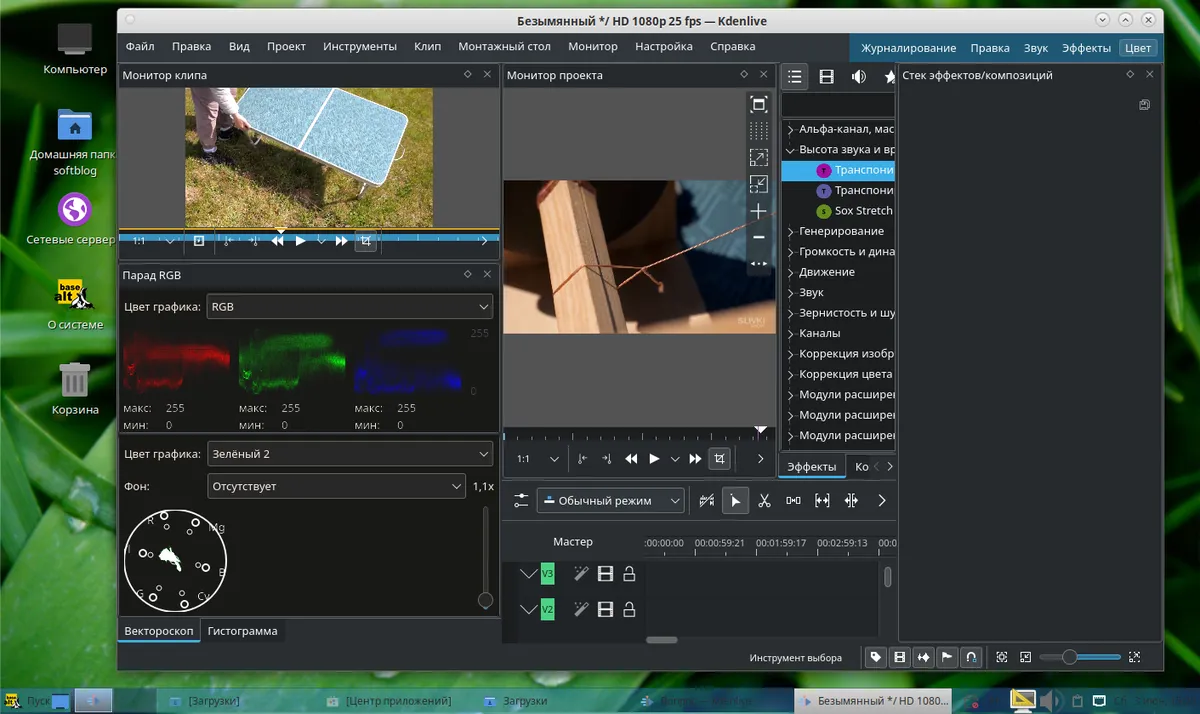
Task: Choose the spacer tool in timeline toolbar
Action: (x=793, y=500)
